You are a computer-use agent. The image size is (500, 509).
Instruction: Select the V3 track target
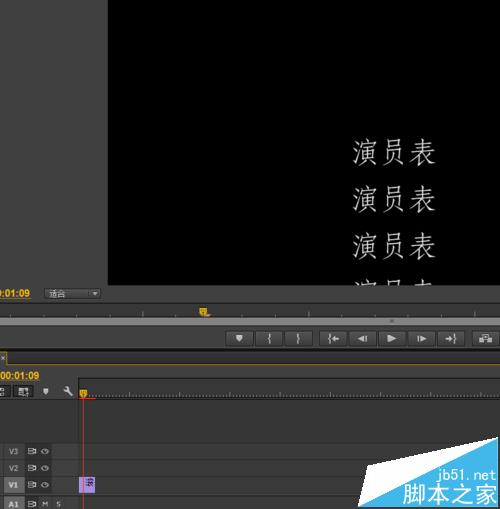(x=13, y=452)
